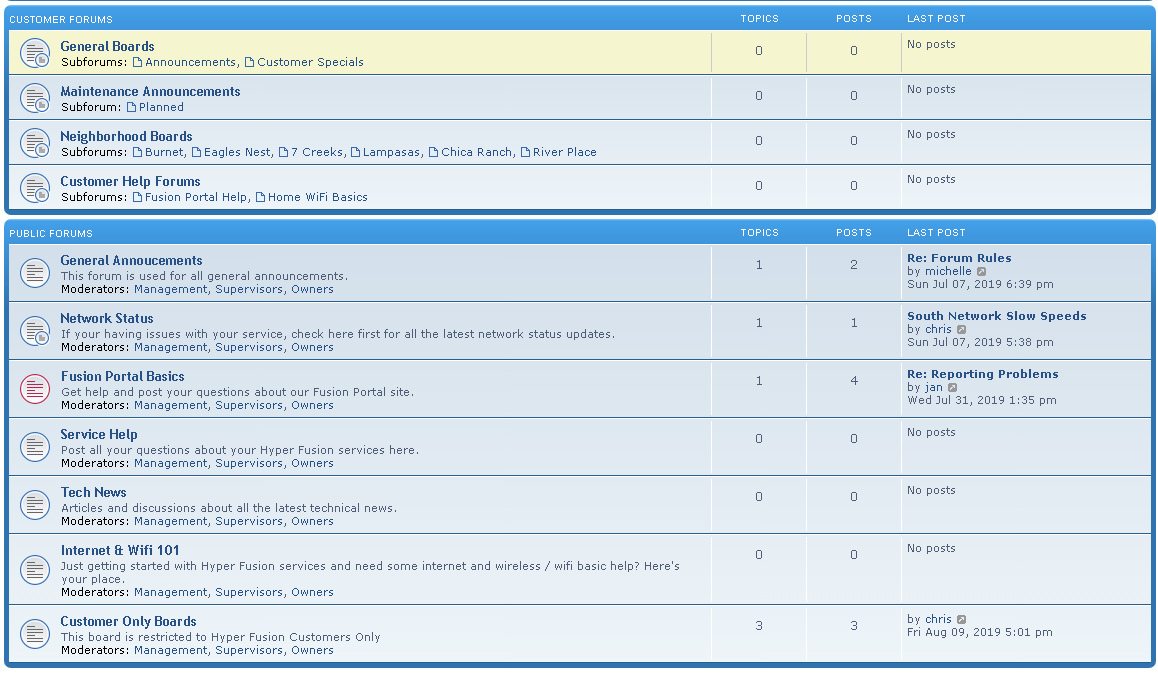Open the River Place subforum
Viewport: 1158px width, 682px height.
point(565,152)
